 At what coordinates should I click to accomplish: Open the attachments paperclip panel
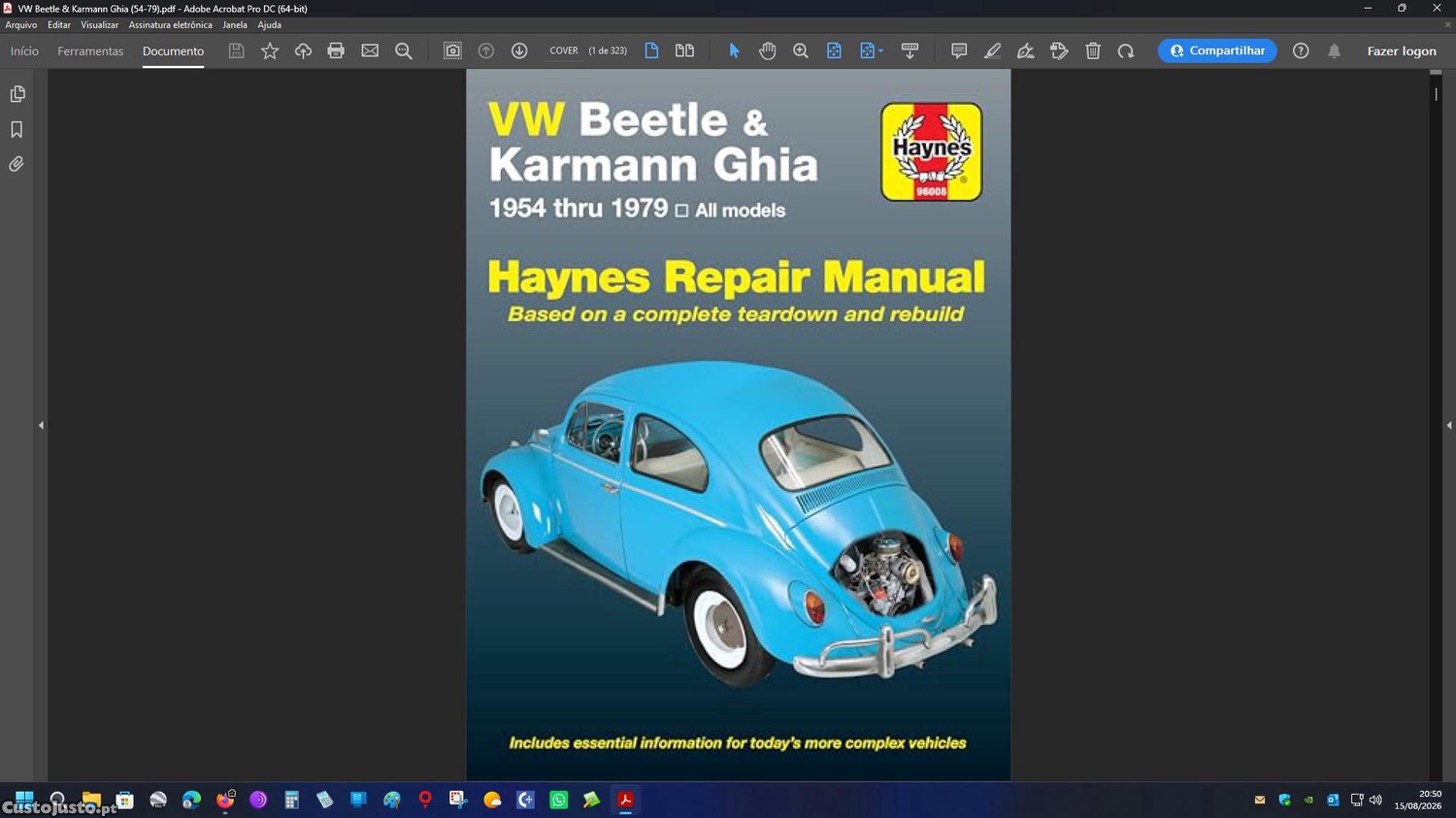point(17,164)
